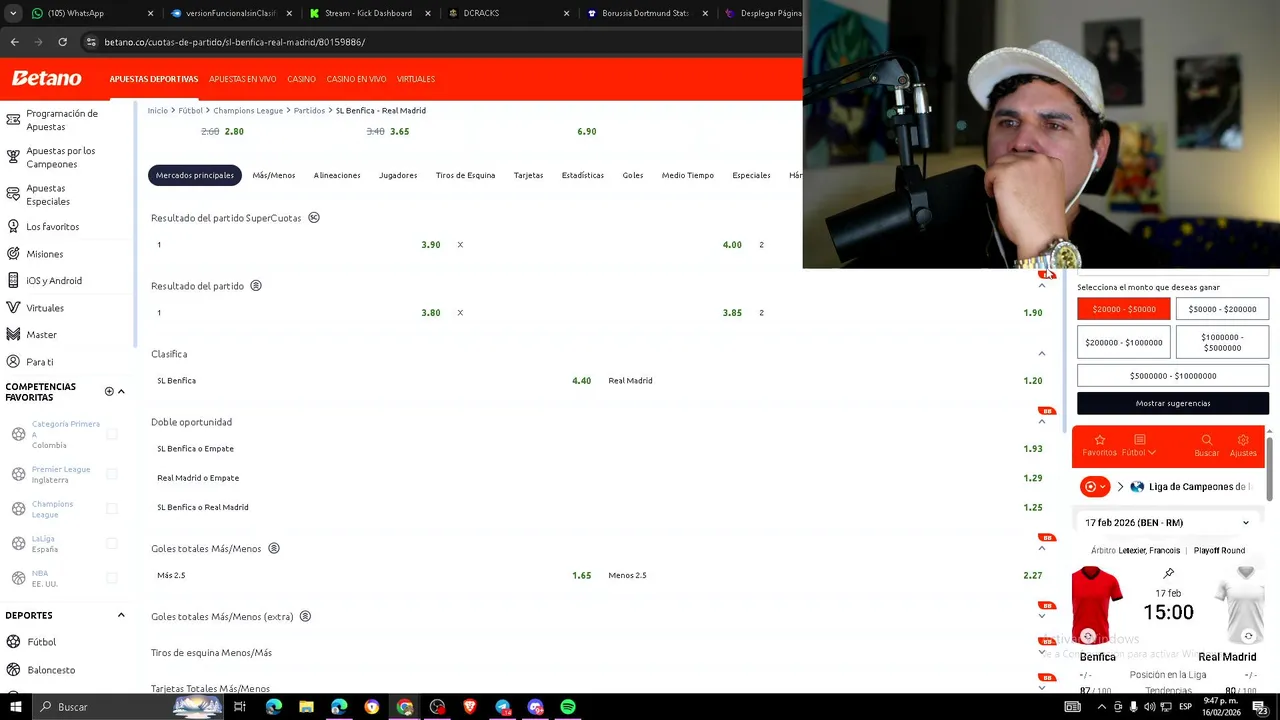Tick the NBA EE. UU. checkbox

(x=112, y=578)
